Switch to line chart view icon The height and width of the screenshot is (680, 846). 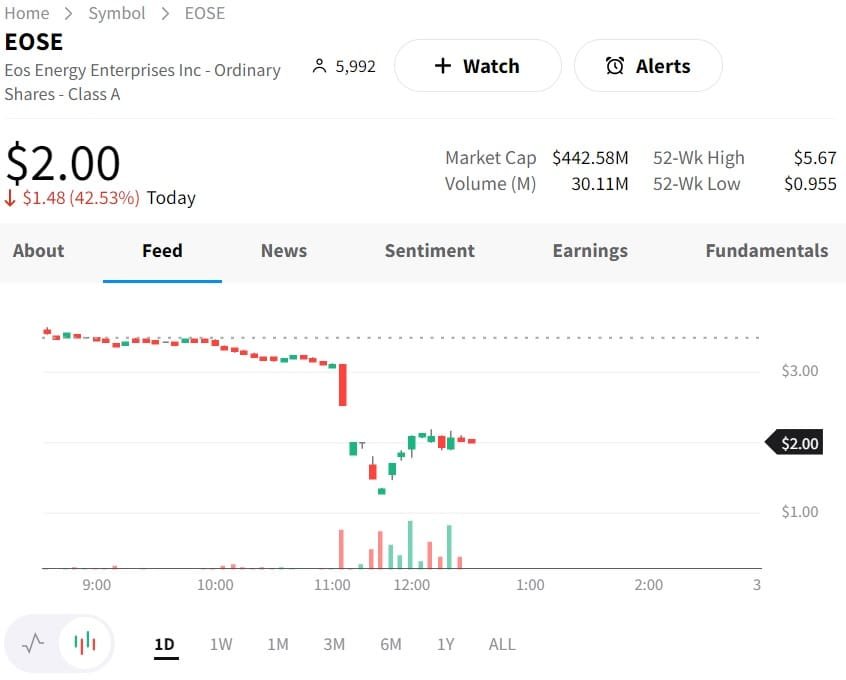click(x=33, y=643)
